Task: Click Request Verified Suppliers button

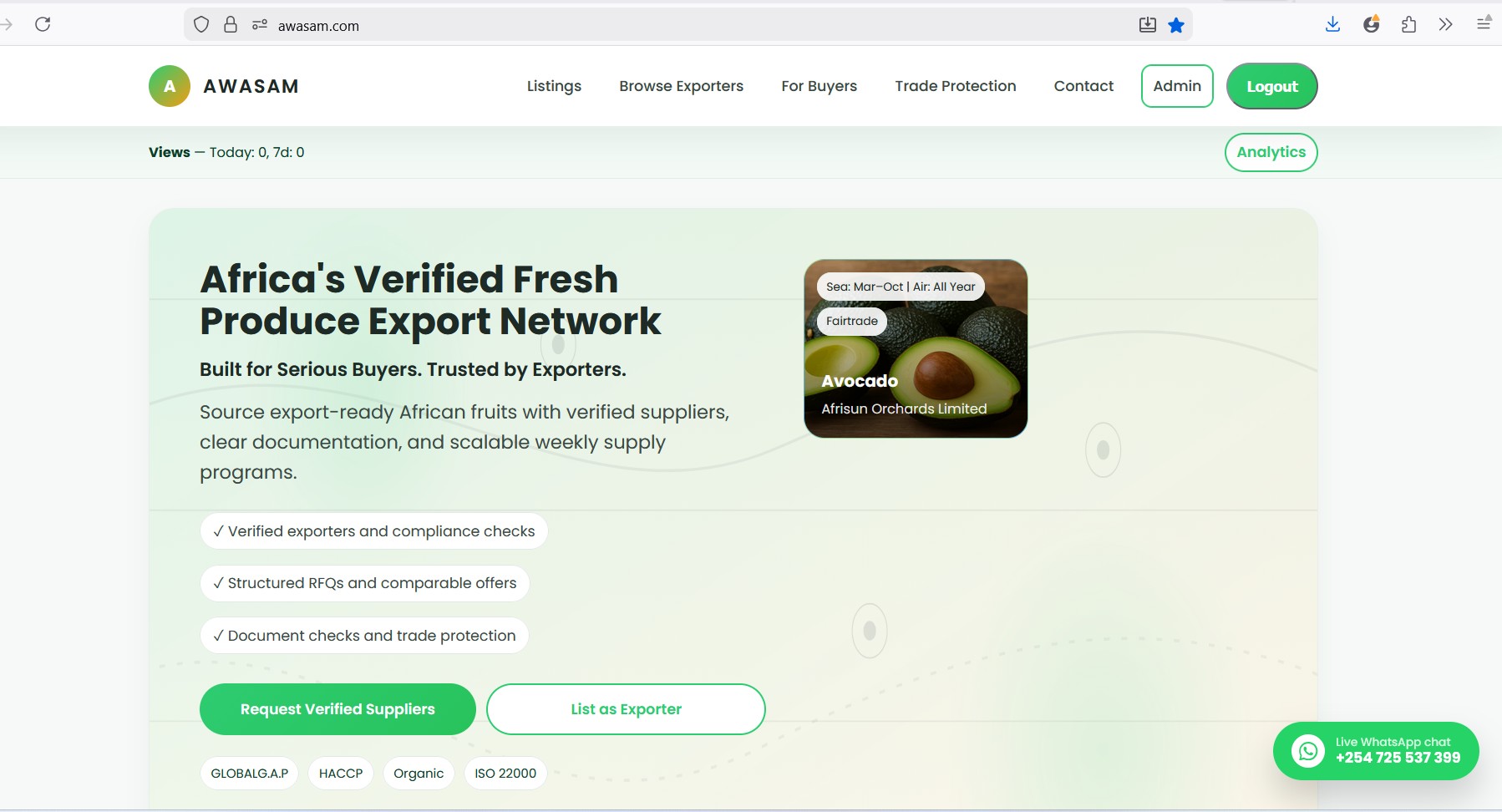Action: pos(337,709)
